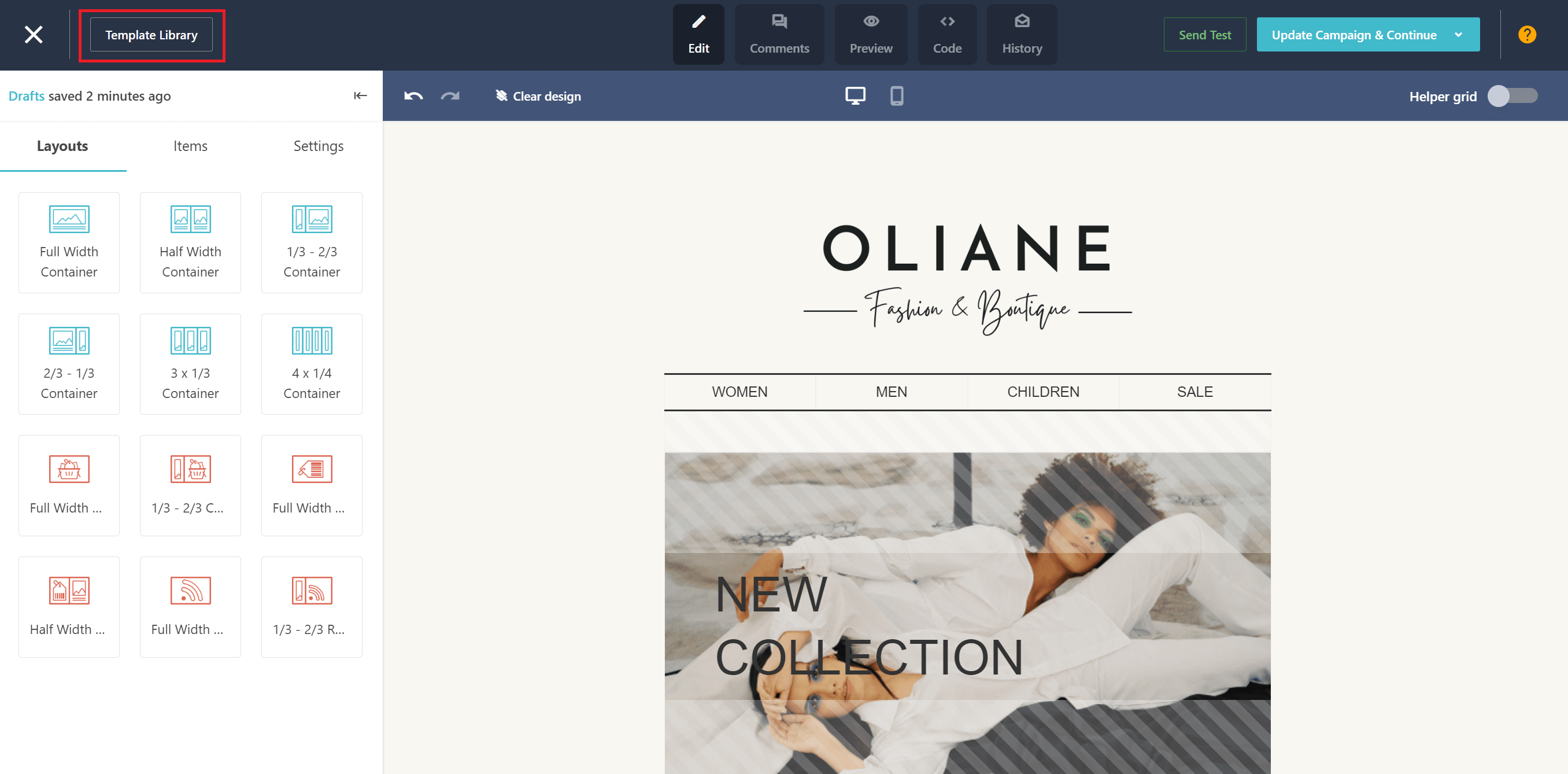Click the Send Test button
The image size is (1568, 774).
tap(1204, 35)
